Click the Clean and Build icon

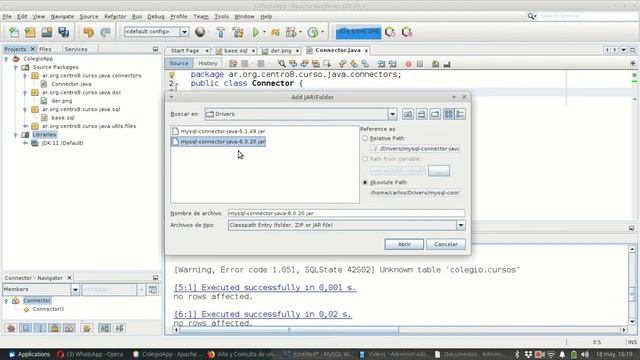pyautogui.click(x=238, y=32)
